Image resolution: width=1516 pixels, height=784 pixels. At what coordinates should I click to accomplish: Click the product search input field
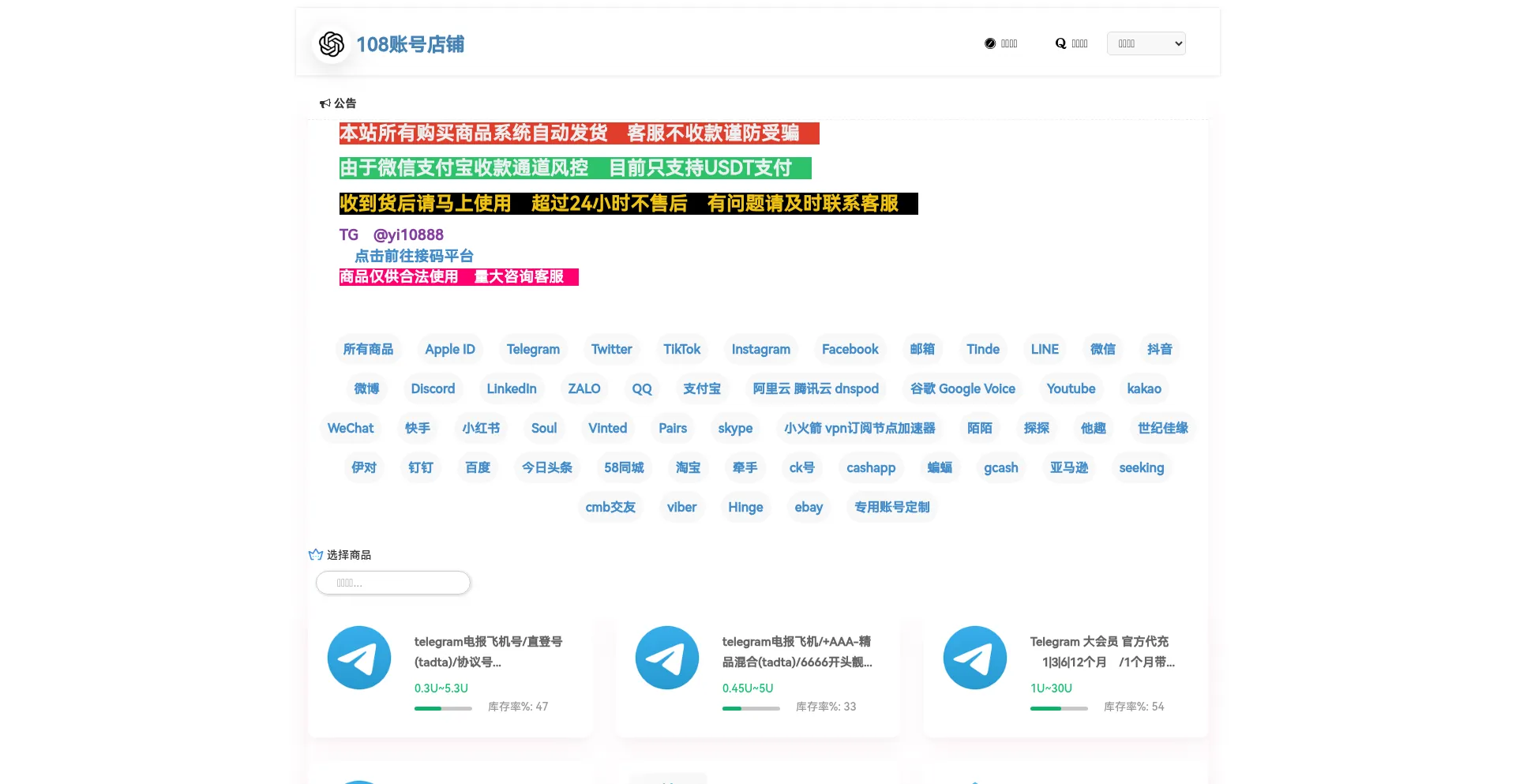point(393,583)
